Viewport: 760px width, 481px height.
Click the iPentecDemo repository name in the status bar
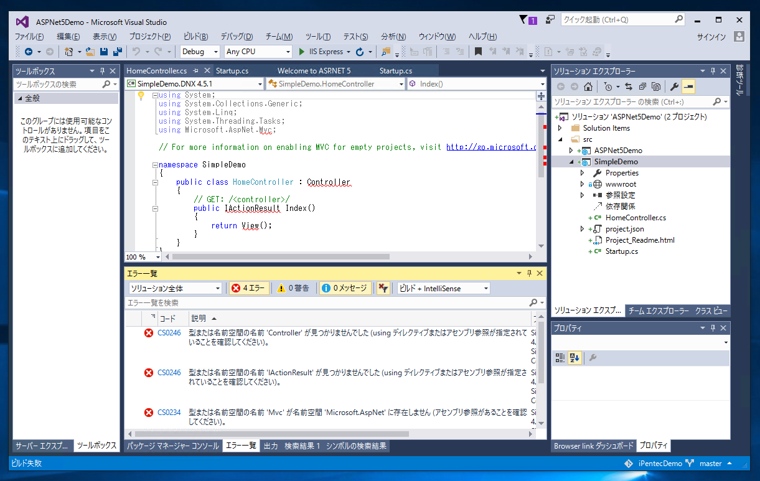coord(660,464)
